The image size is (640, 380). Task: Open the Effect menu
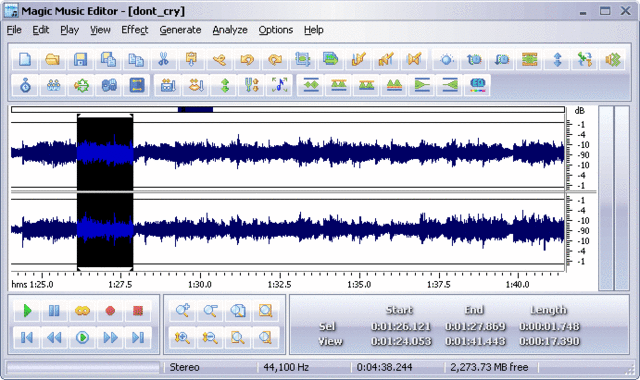click(x=135, y=30)
